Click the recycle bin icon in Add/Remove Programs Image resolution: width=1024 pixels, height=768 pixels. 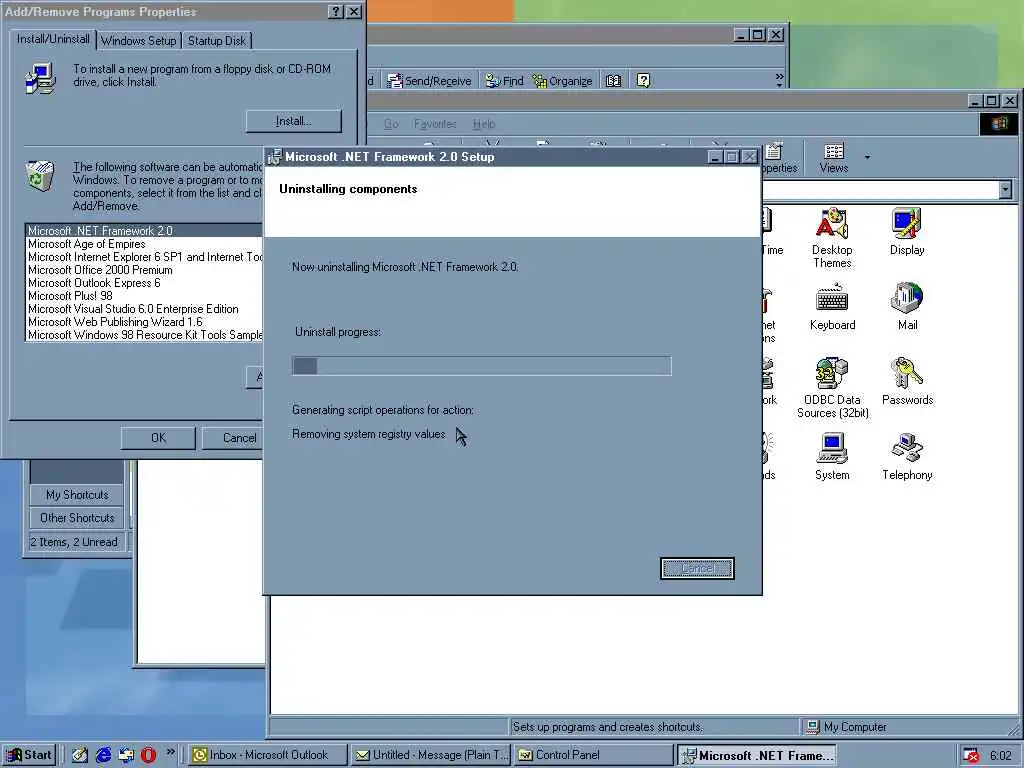coord(40,176)
